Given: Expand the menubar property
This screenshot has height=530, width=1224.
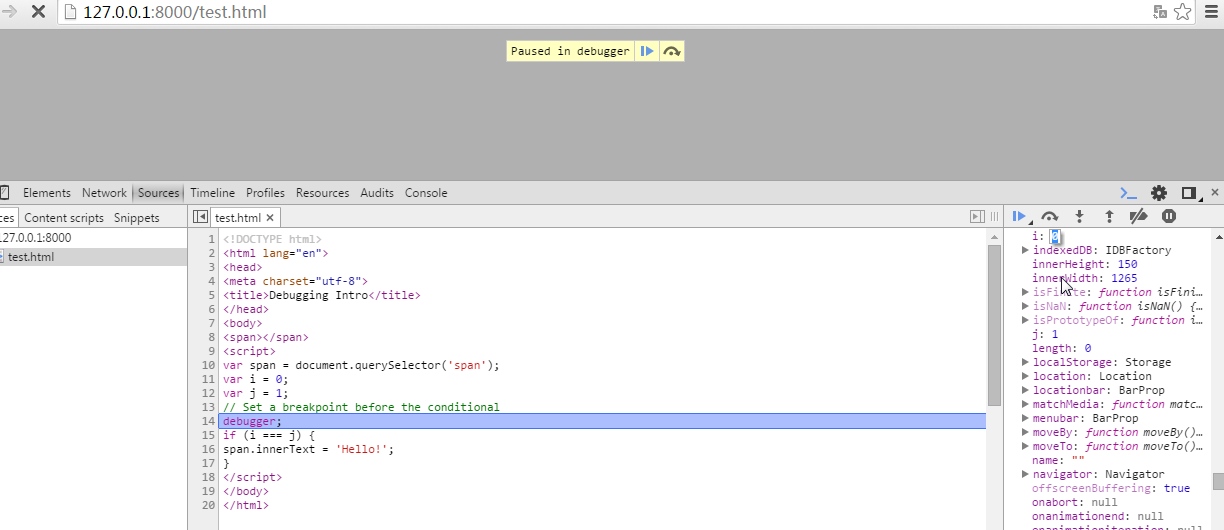Looking at the screenshot, I should tap(1025, 418).
